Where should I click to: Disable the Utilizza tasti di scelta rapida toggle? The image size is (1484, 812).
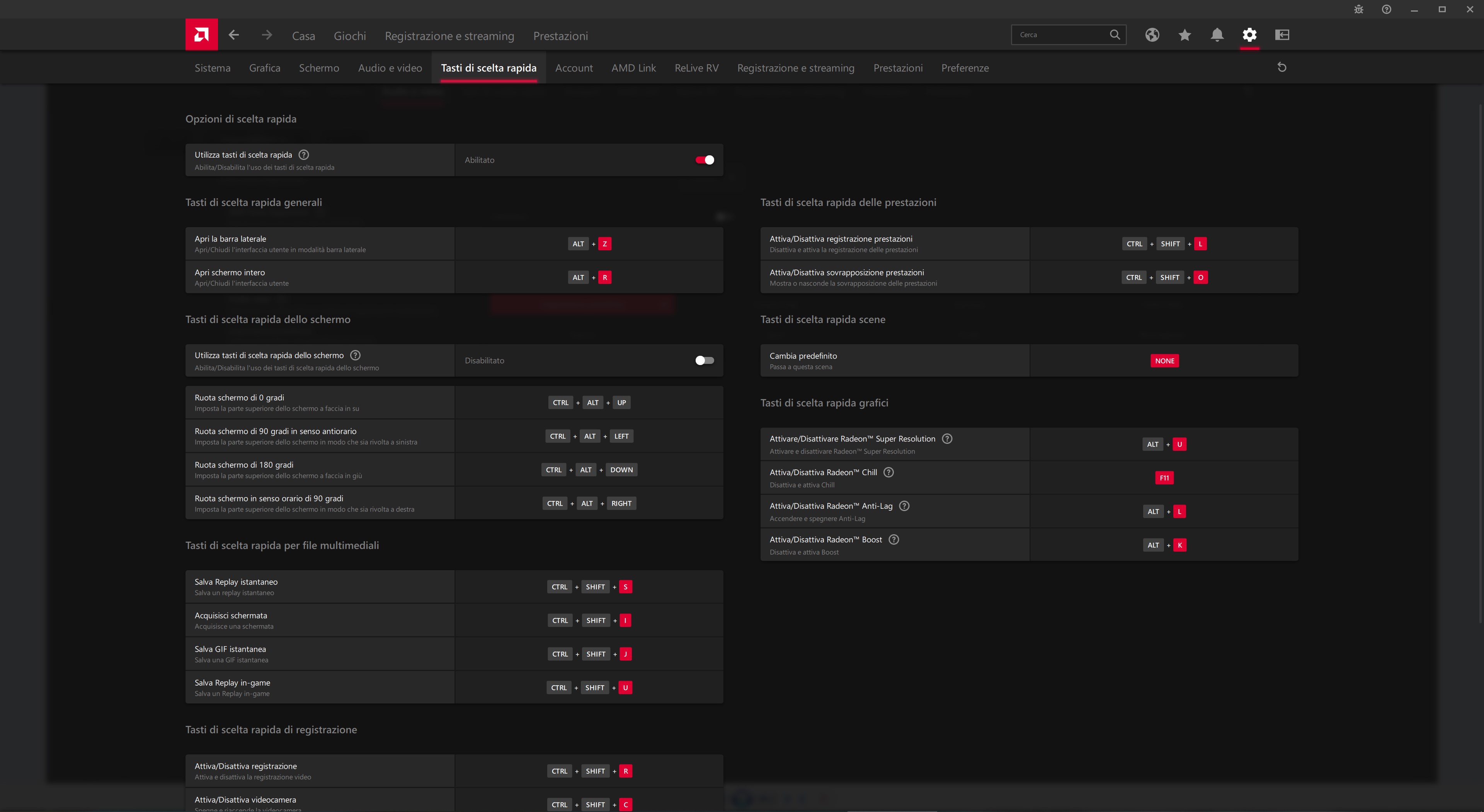tap(705, 160)
